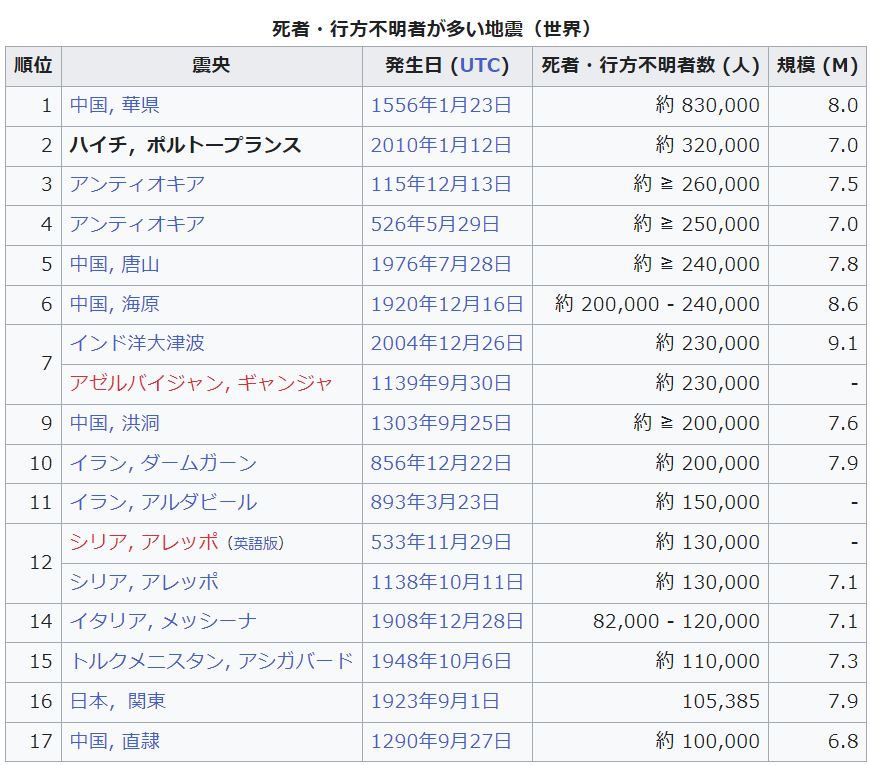870x765 pixels.
Task: Open the UTC link in header
Action: point(479,66)
